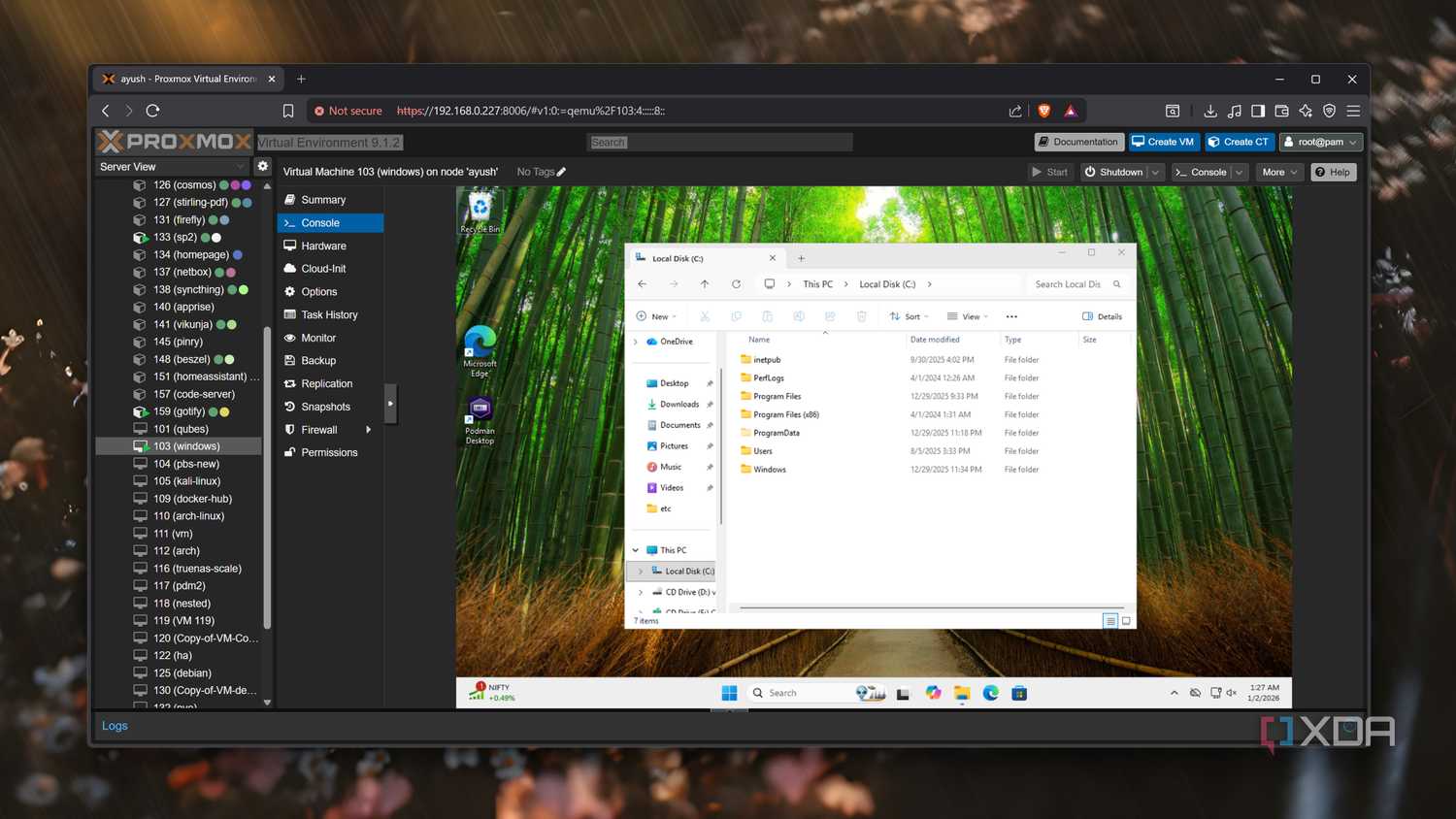Toggle the browser sidebar panel icon
This screenshot has width=1456, height=819.
pyautogui.click(x=1258, y=111)
